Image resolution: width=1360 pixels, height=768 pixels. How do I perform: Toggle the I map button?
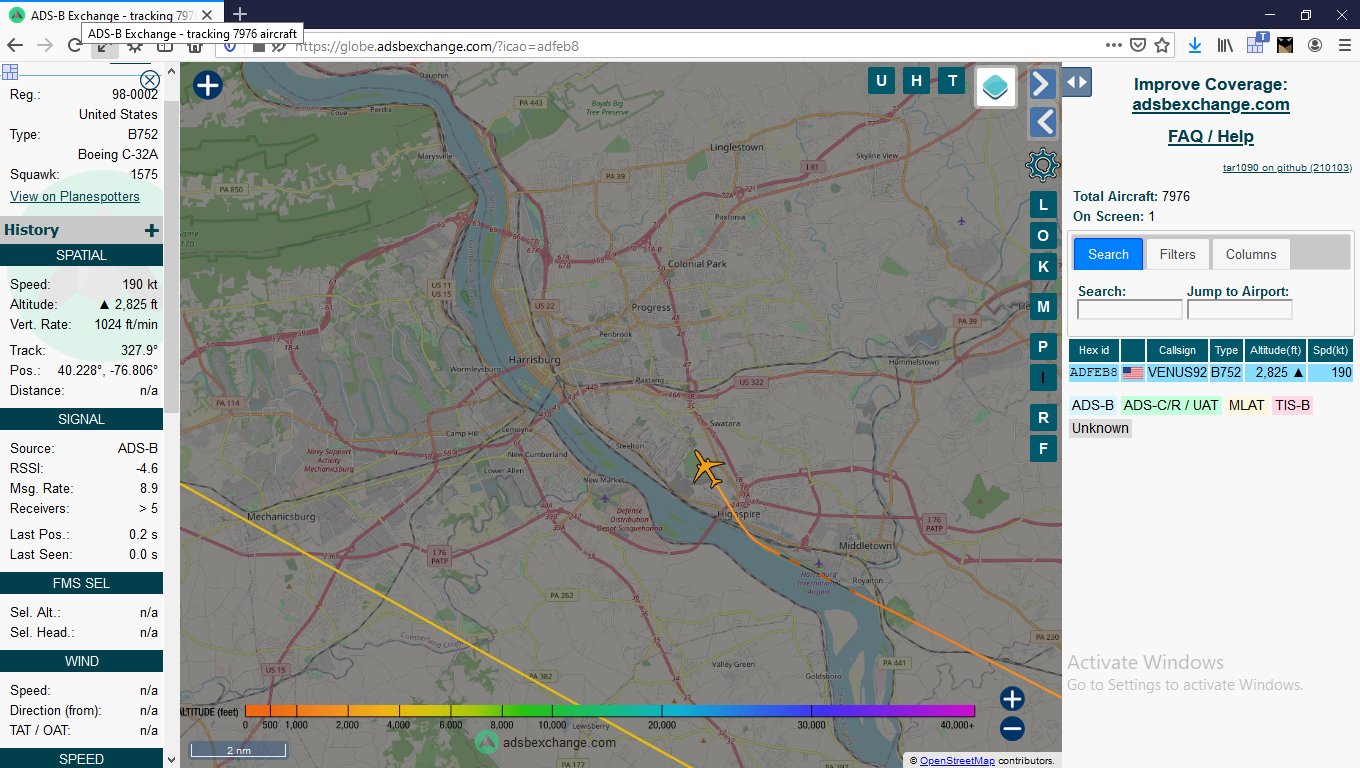1043,378
